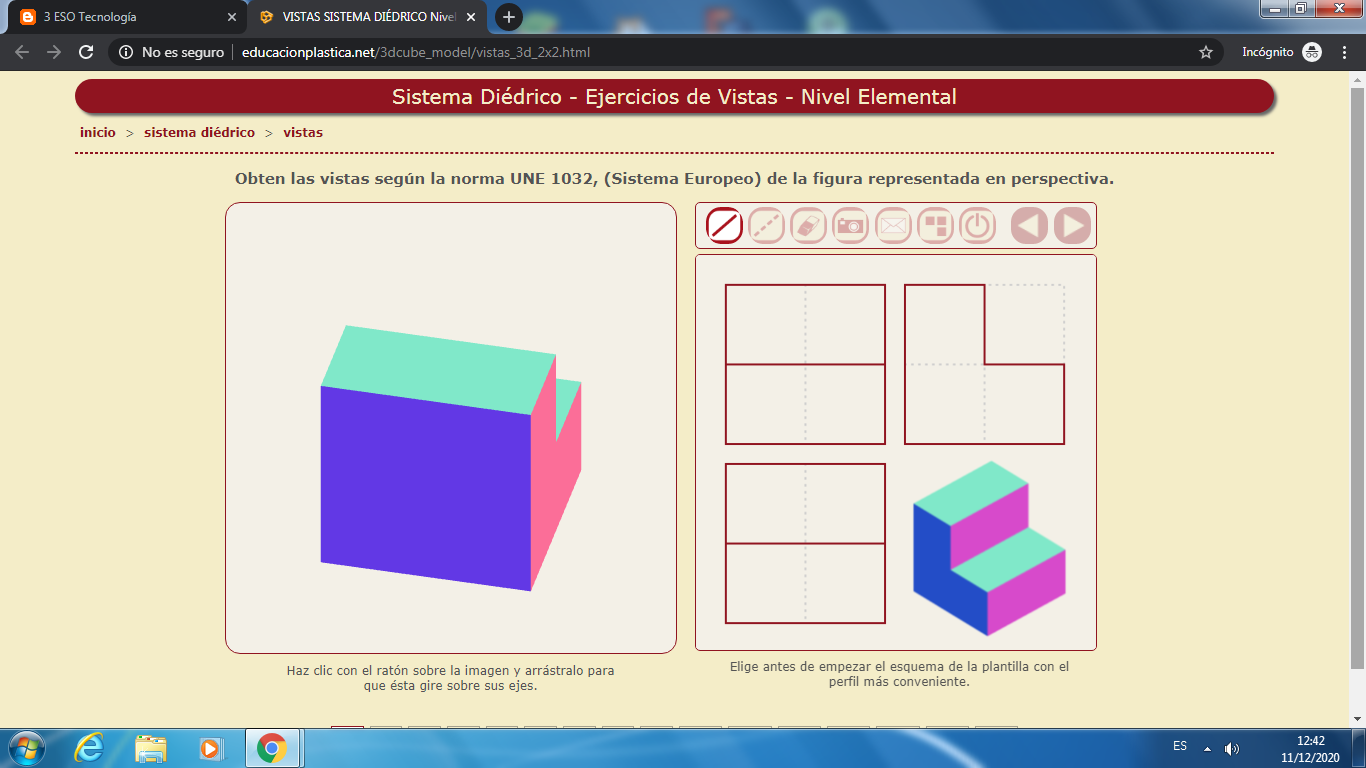The height and width of the screenshot is (768, 1366).
Task: Click the small stepped 3D figure thumbnail
Action: [989, 548]
